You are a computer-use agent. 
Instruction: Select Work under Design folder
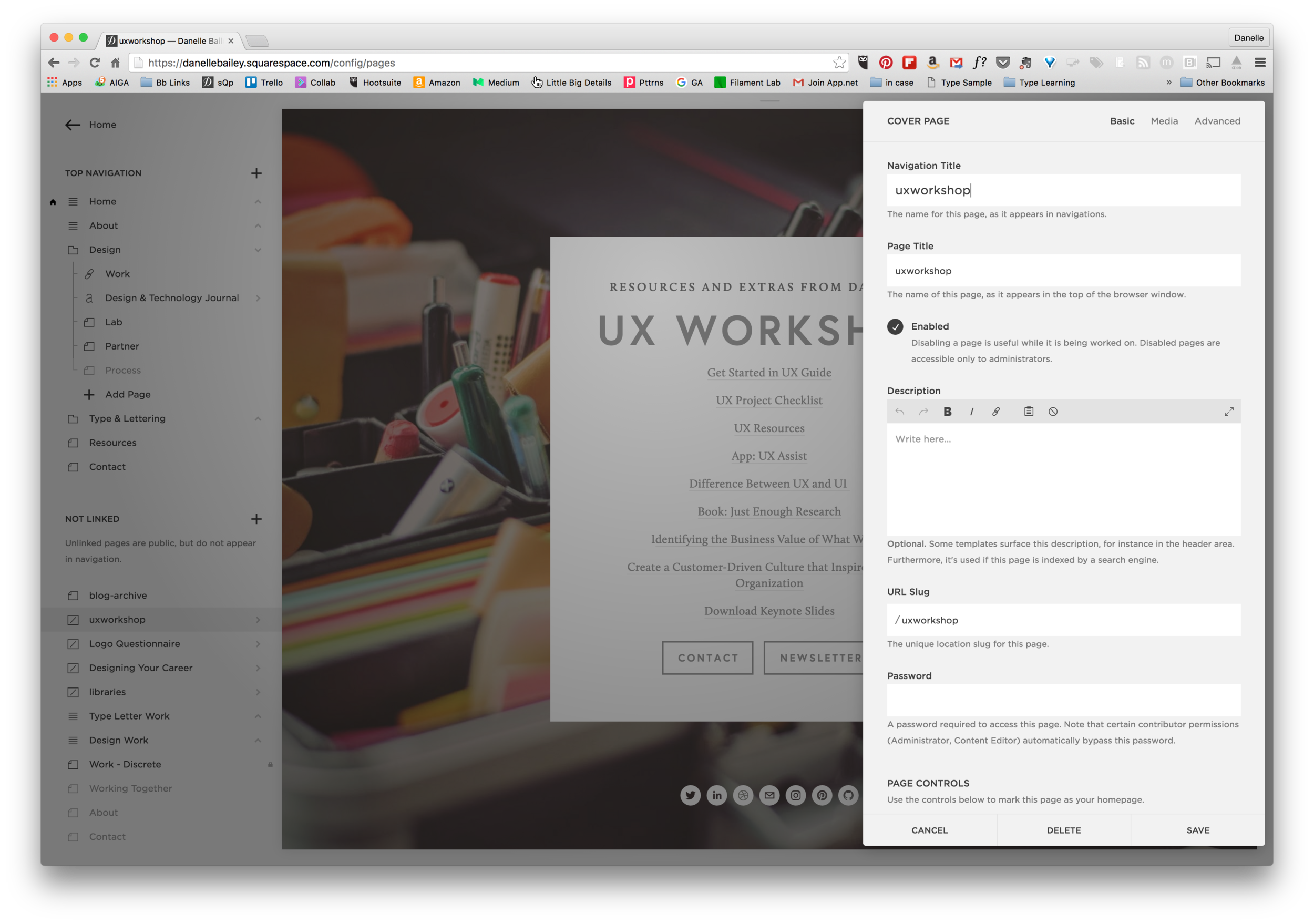click(x=117, y=274)
